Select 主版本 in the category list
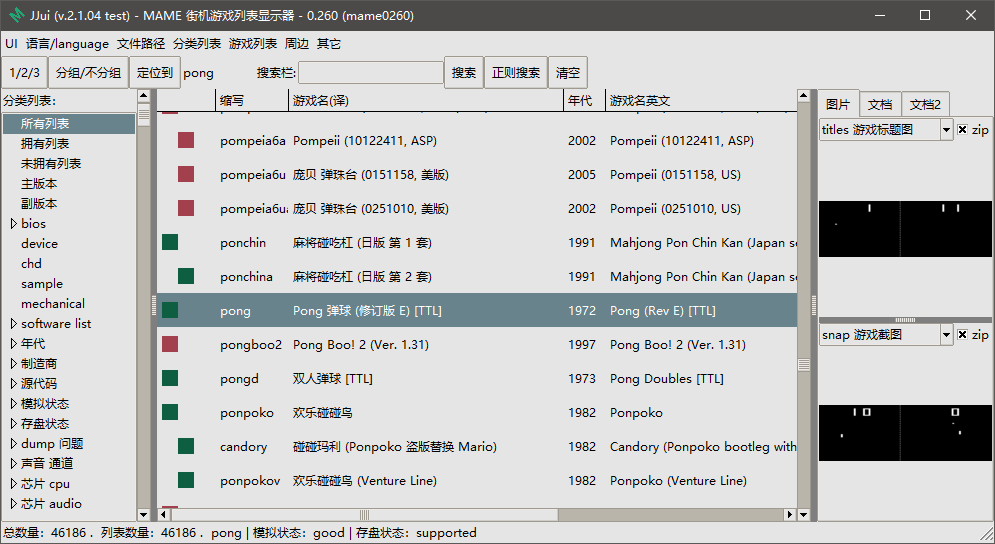 click(x=39, y=183)
